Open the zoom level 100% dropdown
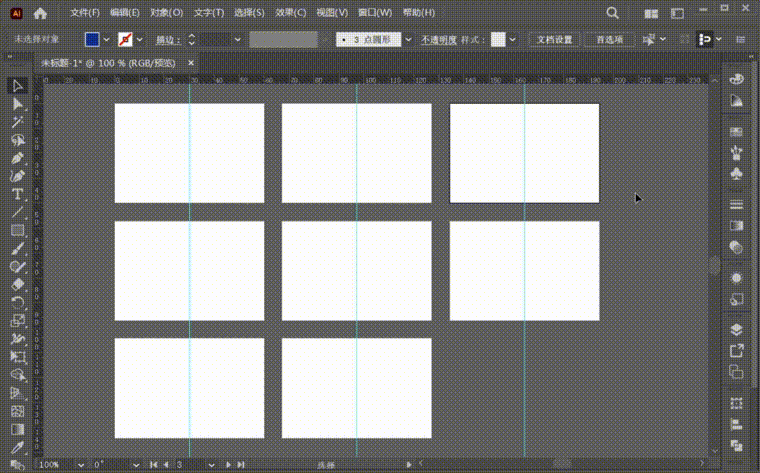 [81, 465]
